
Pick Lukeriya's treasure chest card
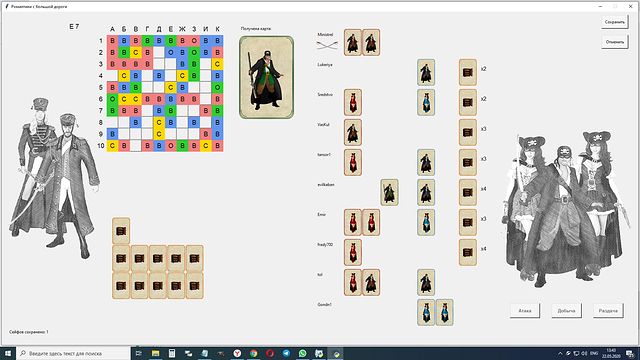(468, 72)
